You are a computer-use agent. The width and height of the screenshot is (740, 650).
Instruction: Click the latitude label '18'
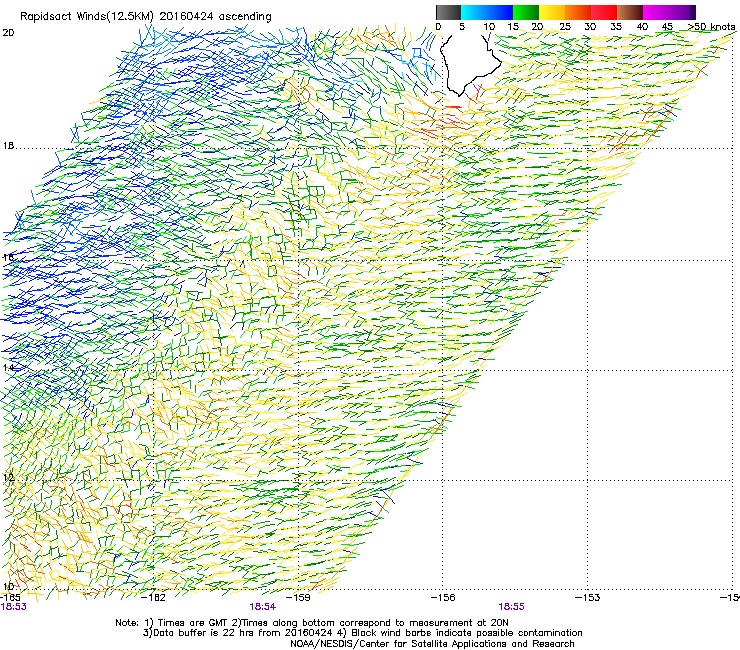tap(8, 146)
